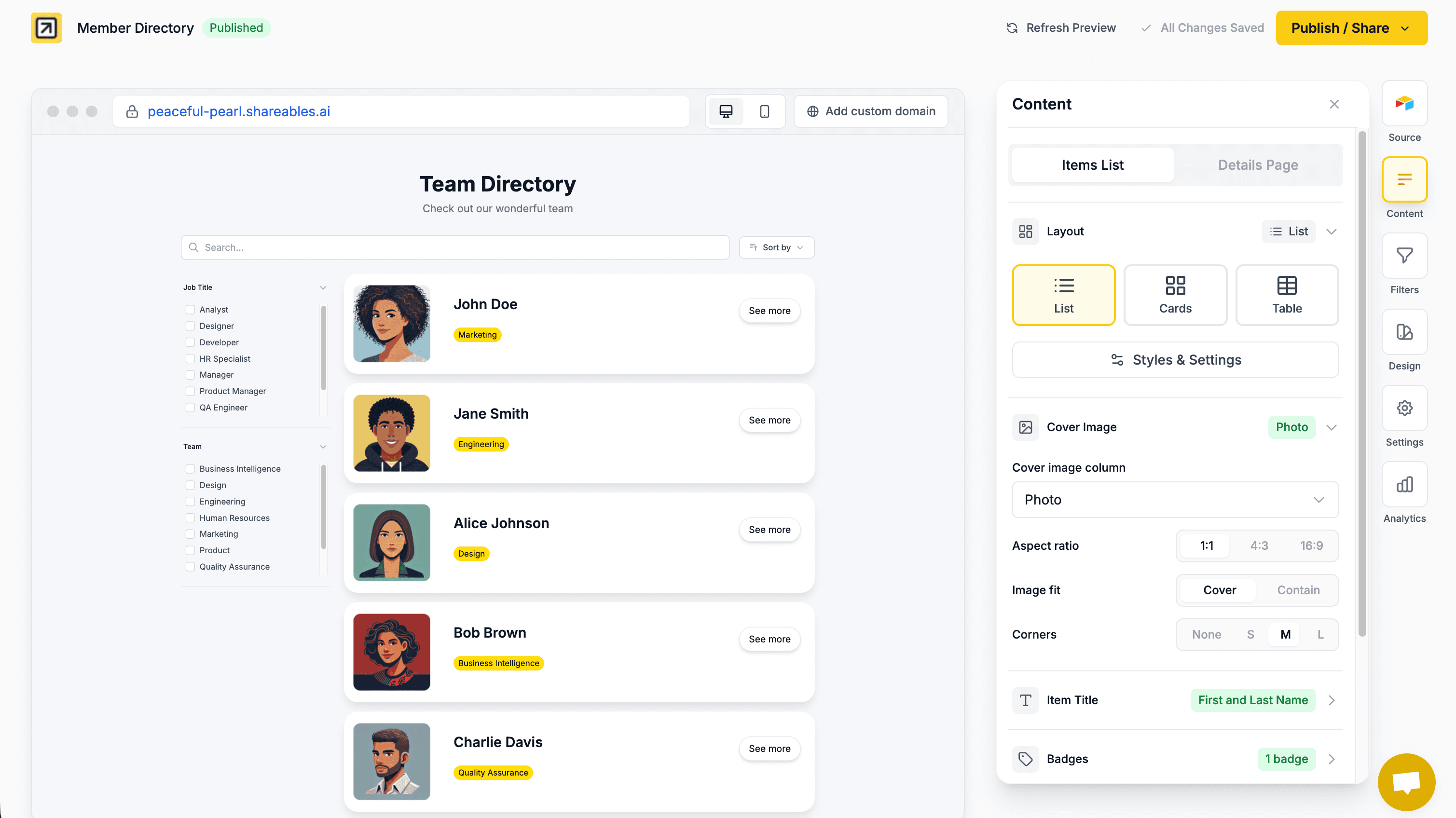The width and height of the screenshot is (1456, 818).
Task: Set aspect ratio to 16:9
Action: pos(1311,545)
